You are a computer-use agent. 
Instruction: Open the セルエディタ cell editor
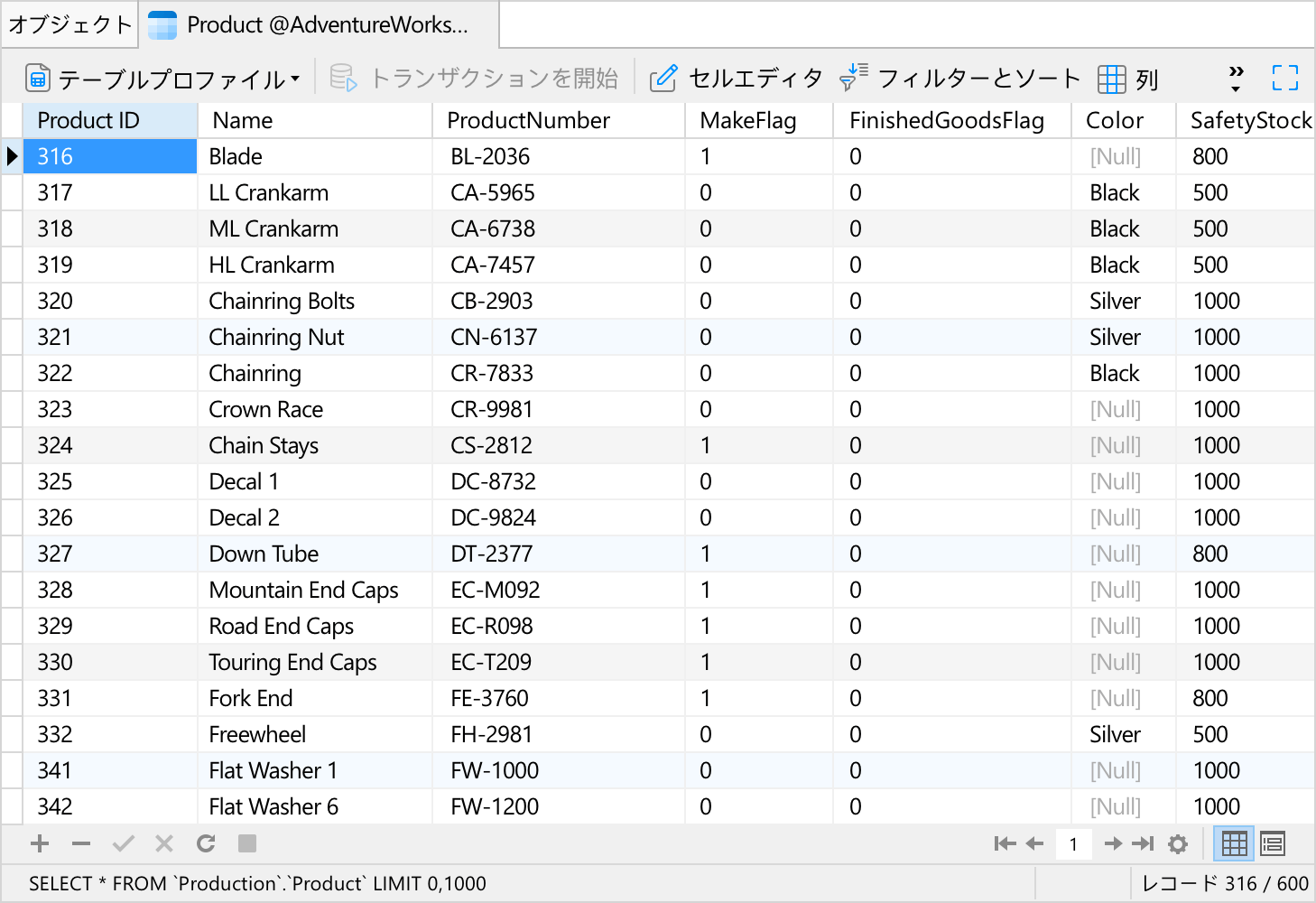click(x=736, y=79)
